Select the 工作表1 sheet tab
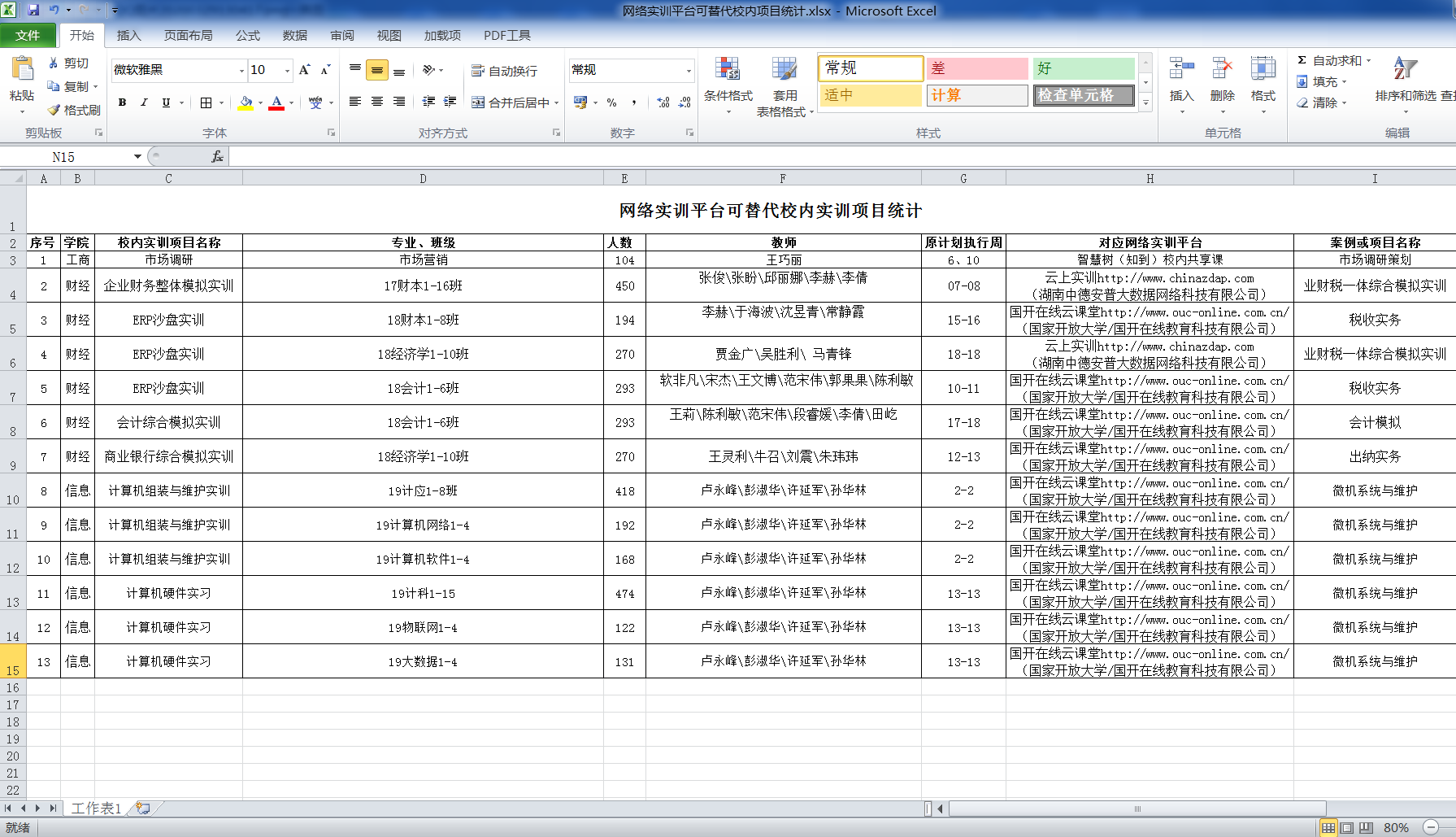 click(x=96, y=808)
